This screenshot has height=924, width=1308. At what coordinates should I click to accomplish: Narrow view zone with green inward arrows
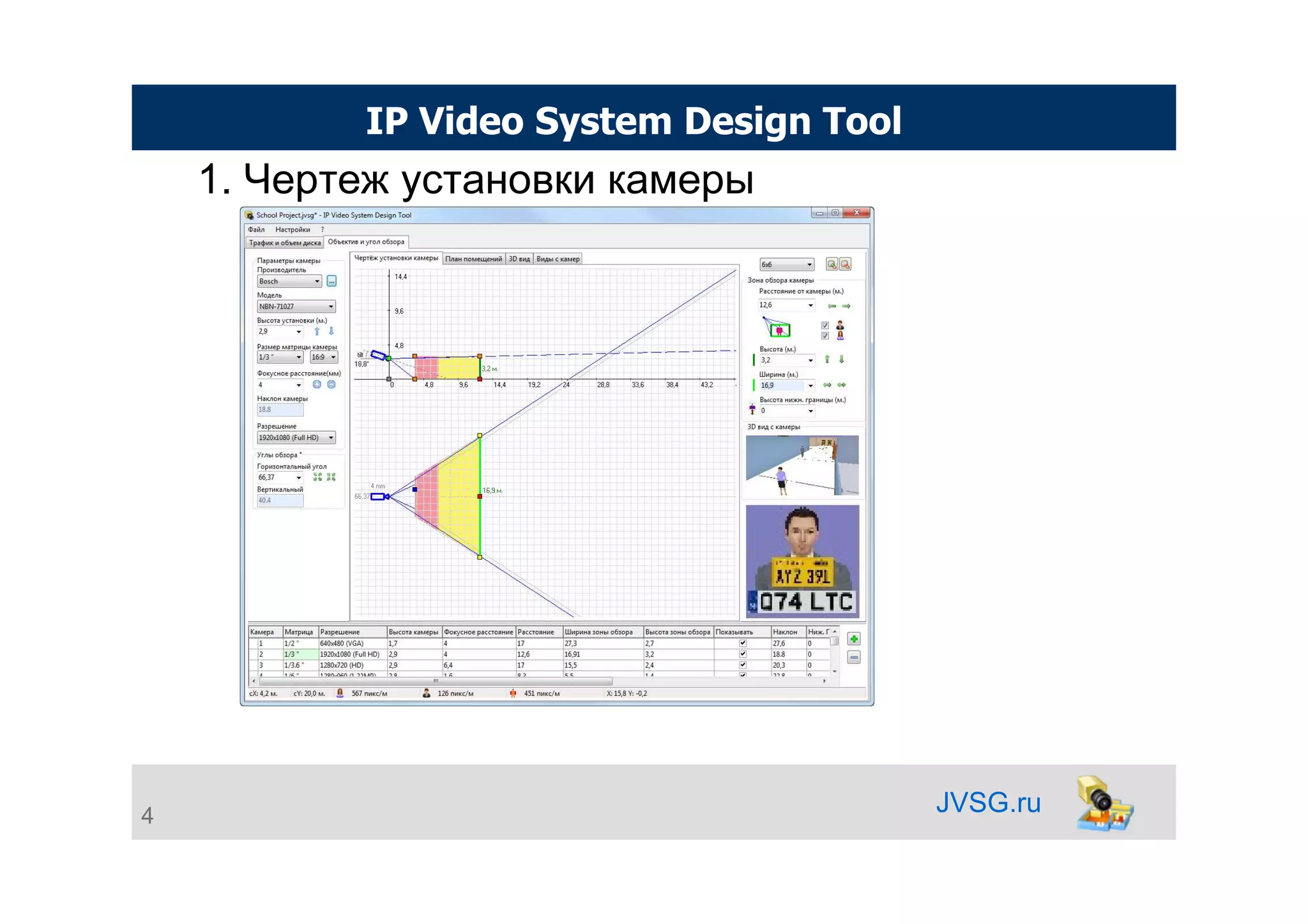842,385
